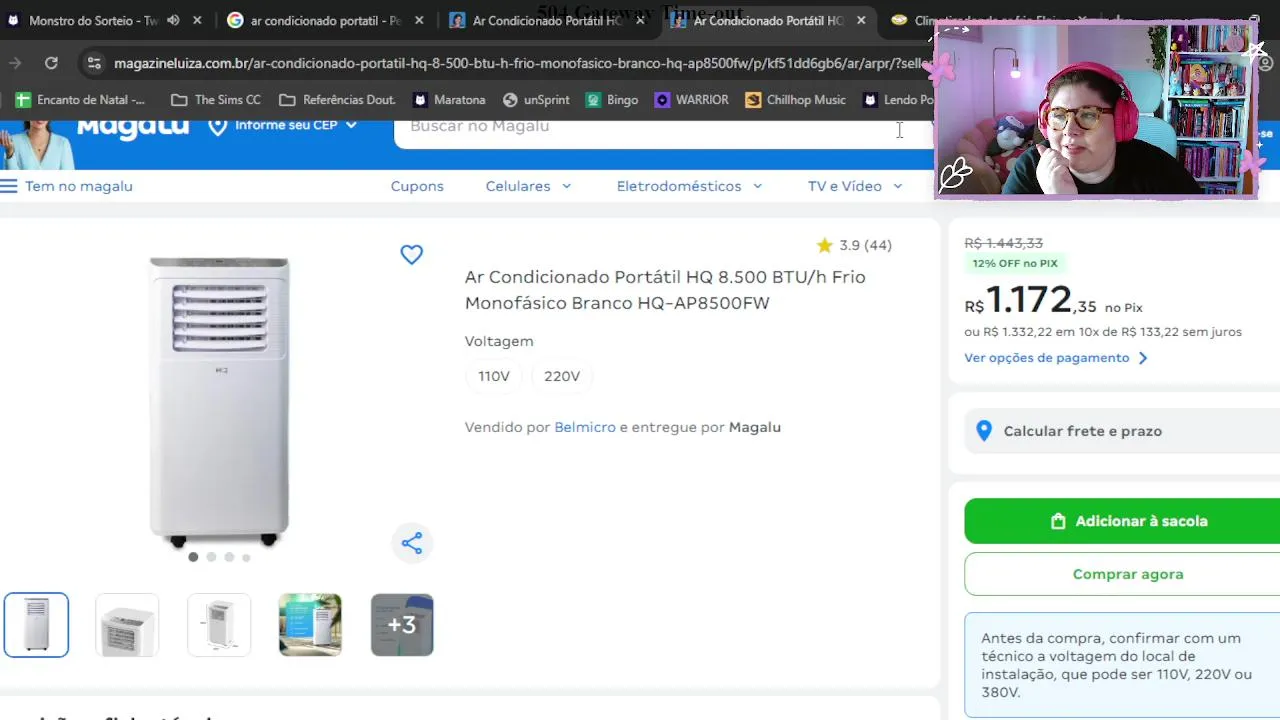1280x720 pixels.
Task: Go to fourth image carousel dot
Action: point(246,557)
